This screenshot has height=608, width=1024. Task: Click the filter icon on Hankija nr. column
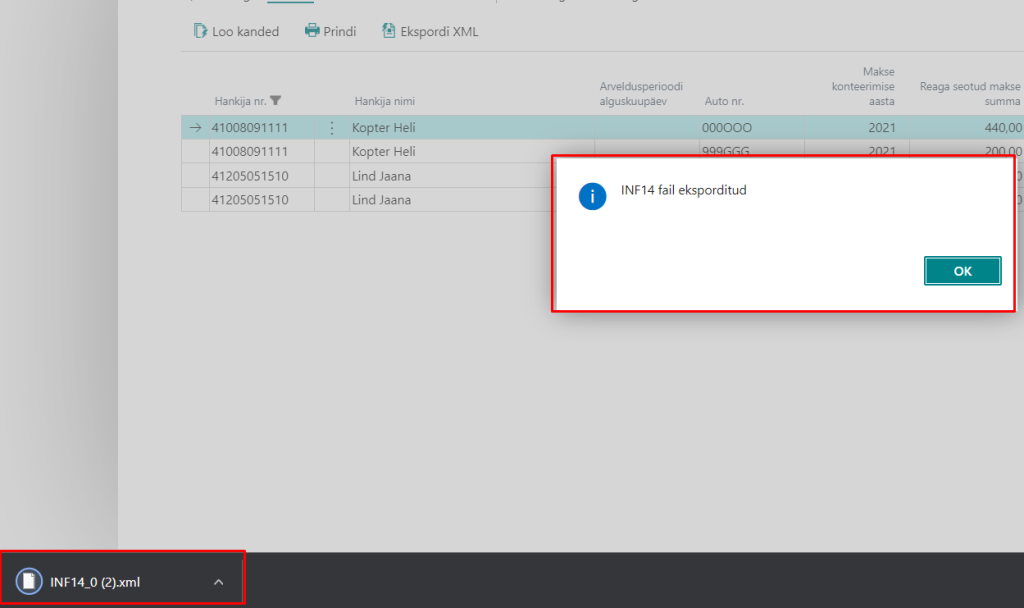click(x=276, y=101)
